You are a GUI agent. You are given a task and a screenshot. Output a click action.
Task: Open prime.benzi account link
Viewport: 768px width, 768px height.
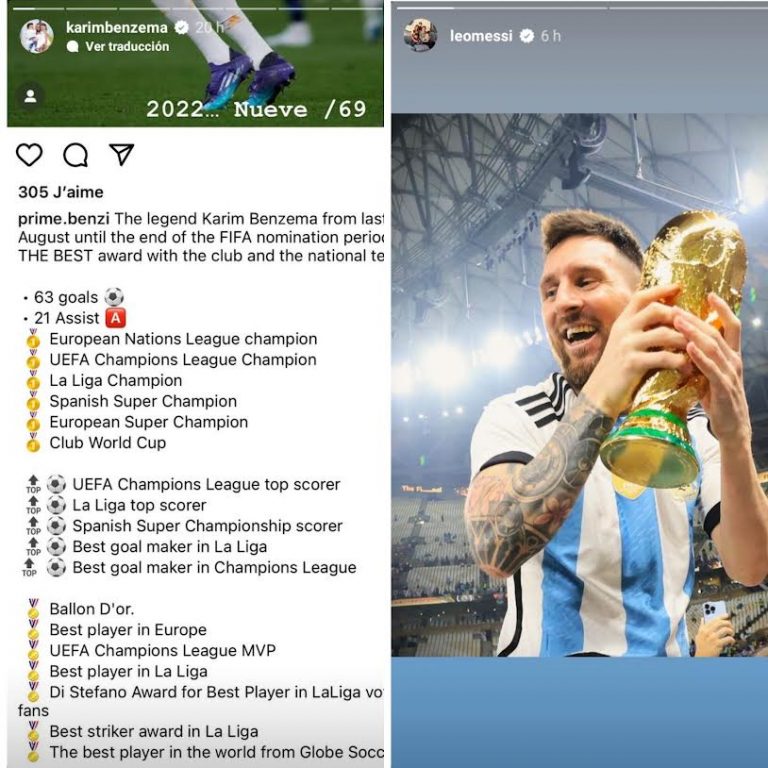click(64, 219)
